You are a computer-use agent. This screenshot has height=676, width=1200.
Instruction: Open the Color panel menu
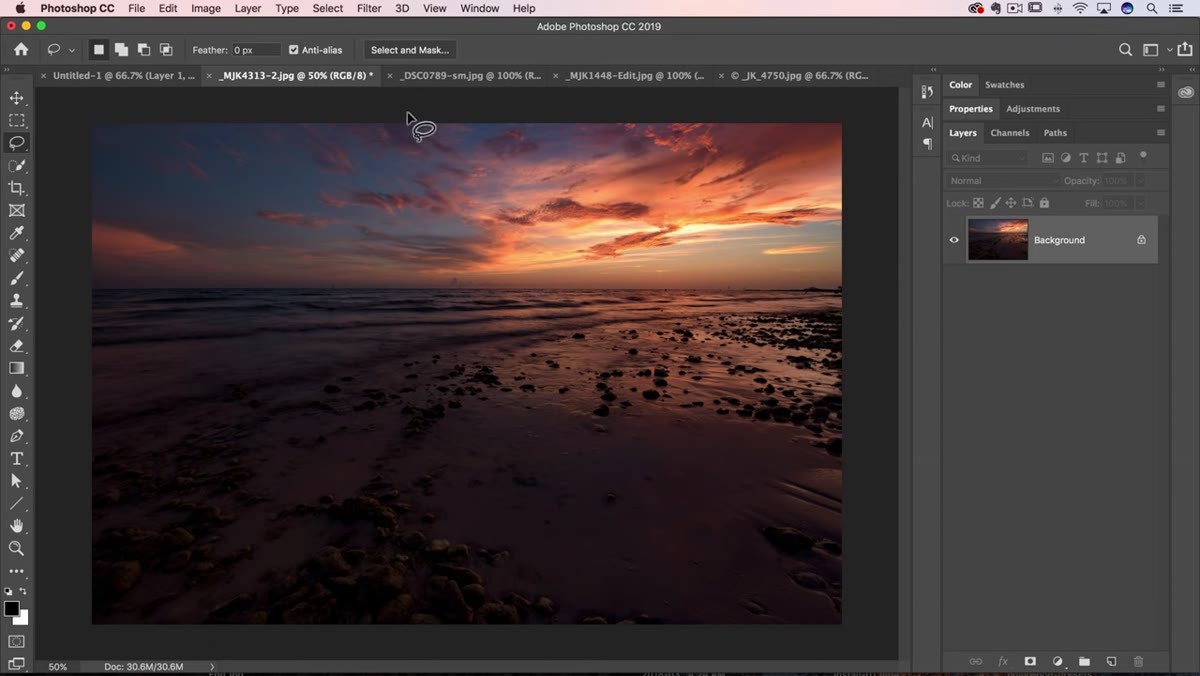tap(1161, 85)
